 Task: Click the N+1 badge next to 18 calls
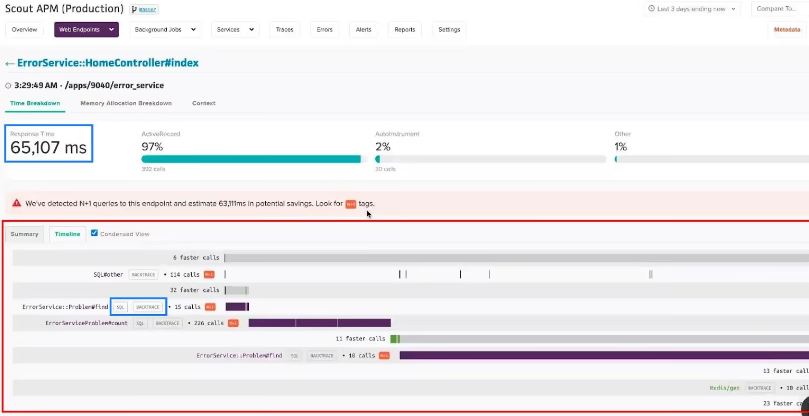coord(384,356)
